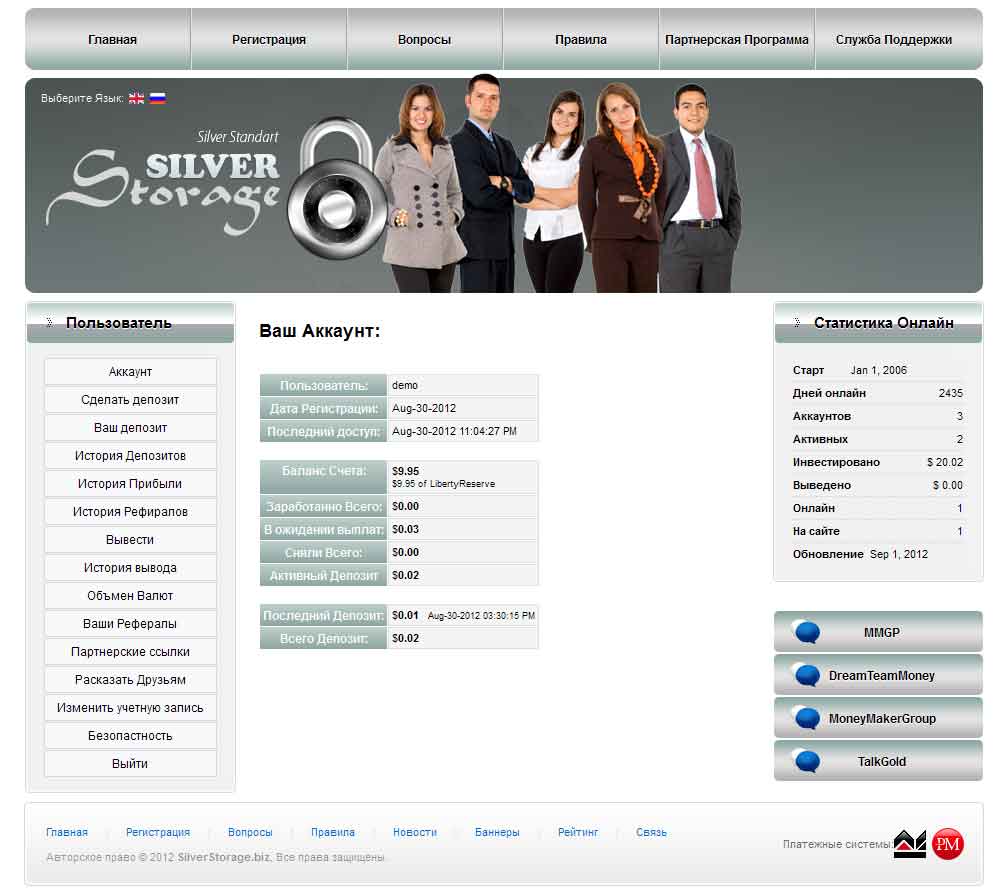
Task: Click the Дата Регистрации label
Action: (x=323, y=408)
